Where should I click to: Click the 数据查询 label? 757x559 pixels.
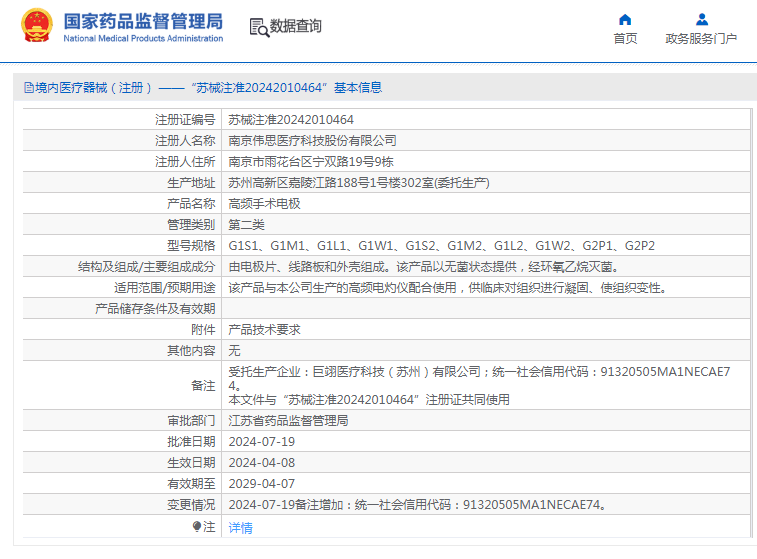pyautogui.click(x=295, y=26)
